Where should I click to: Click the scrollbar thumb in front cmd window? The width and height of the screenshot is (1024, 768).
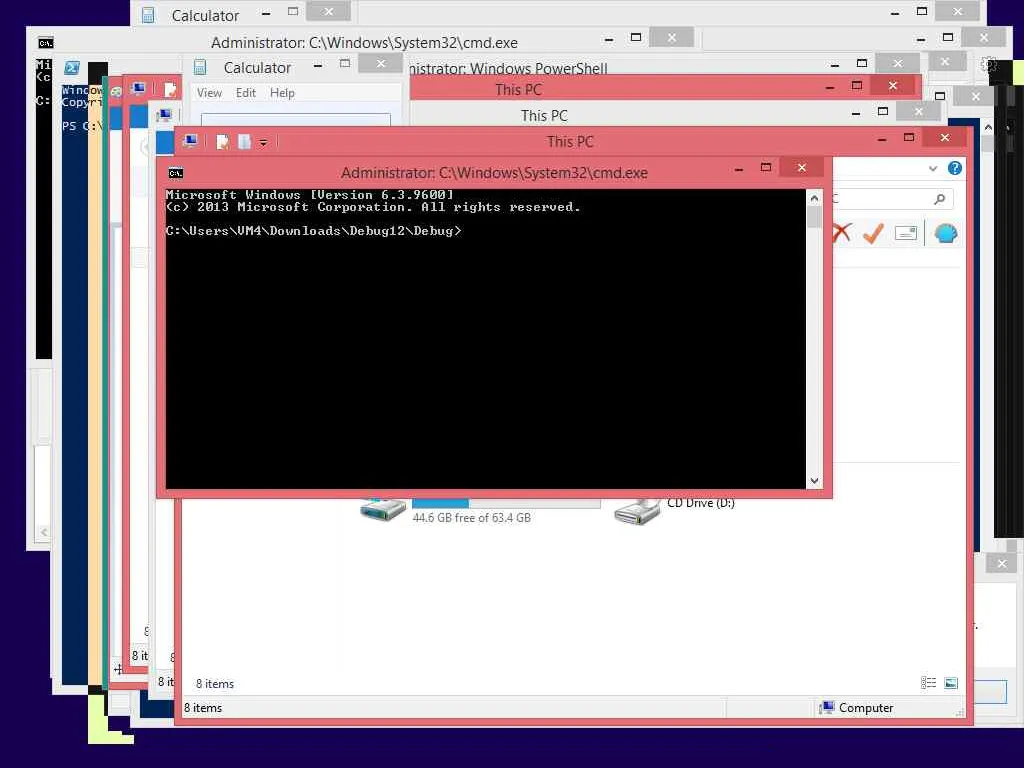tap(814, 217)
